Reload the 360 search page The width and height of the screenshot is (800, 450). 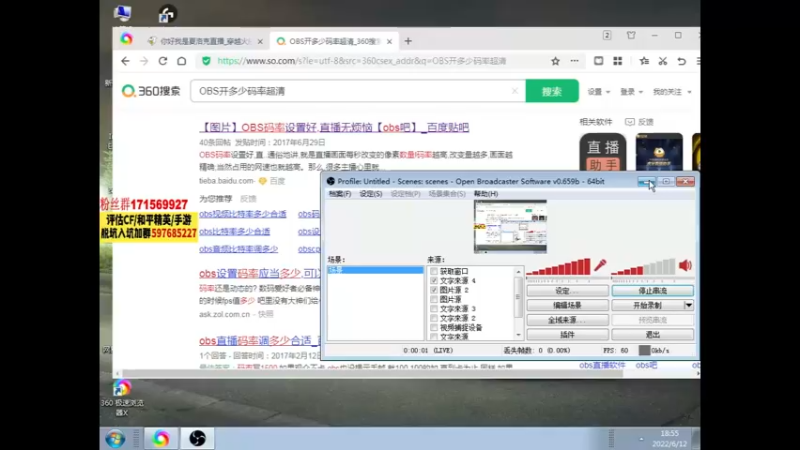tap(163, 61)
